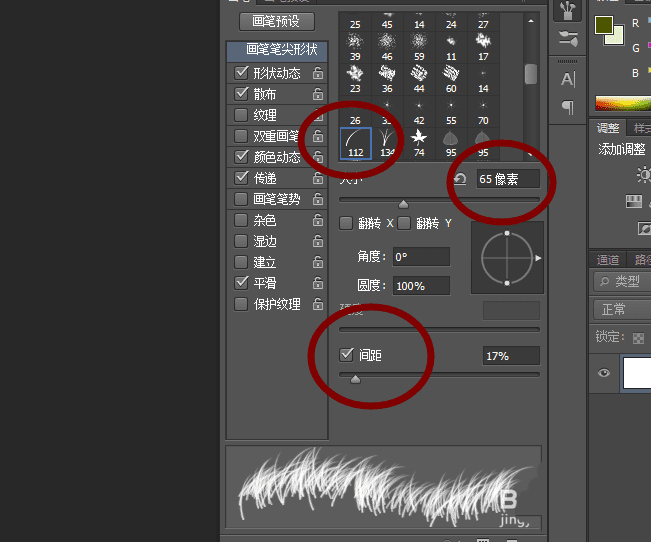The height and width of the screenshot is (542, 651).
Task: Add a Levels adjustment icon
Action: (x=634, y=201)
